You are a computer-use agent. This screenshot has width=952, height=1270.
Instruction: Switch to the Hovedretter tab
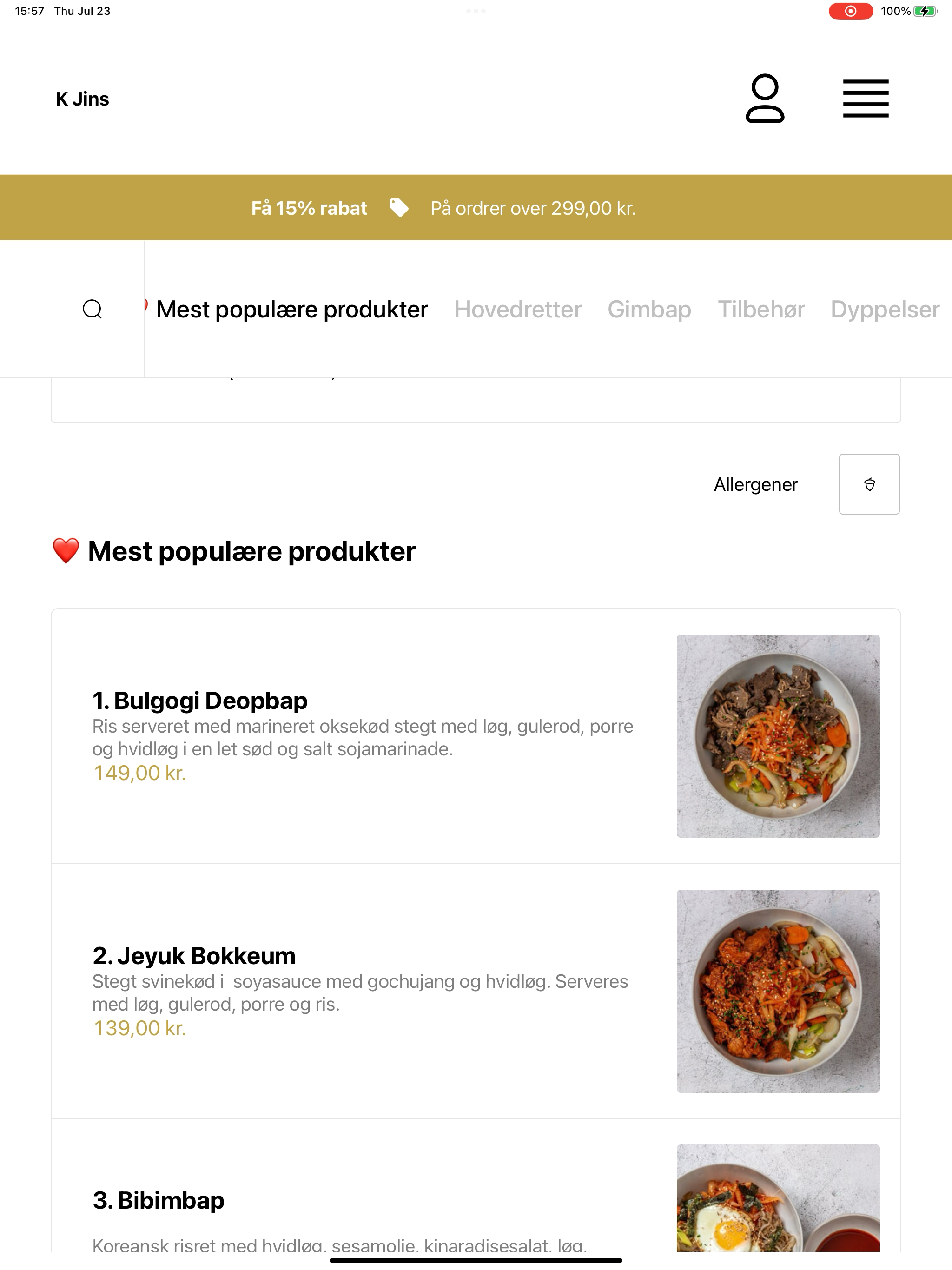(518, 310)
